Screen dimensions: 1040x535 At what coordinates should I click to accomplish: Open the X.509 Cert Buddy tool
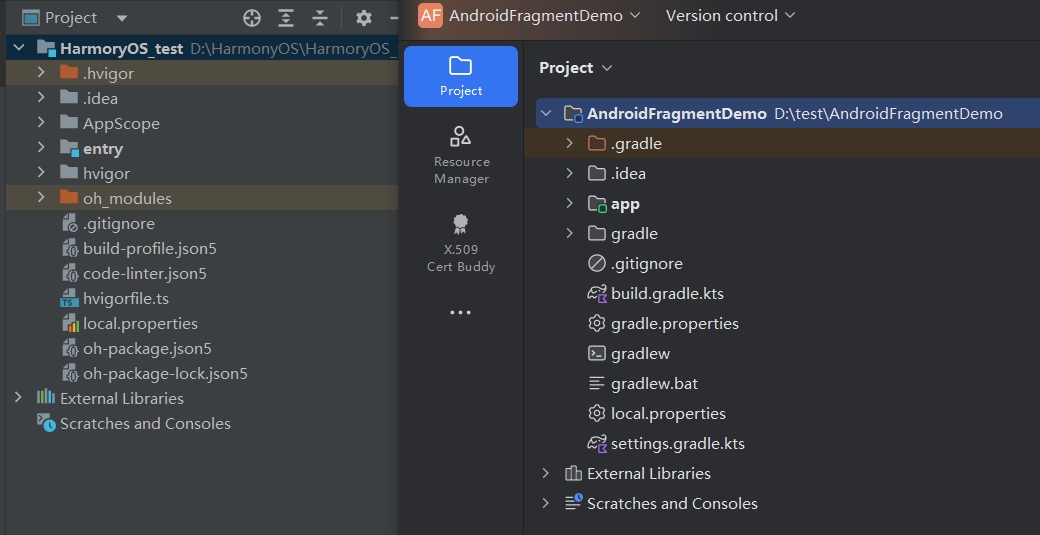(x=461, y=243)
